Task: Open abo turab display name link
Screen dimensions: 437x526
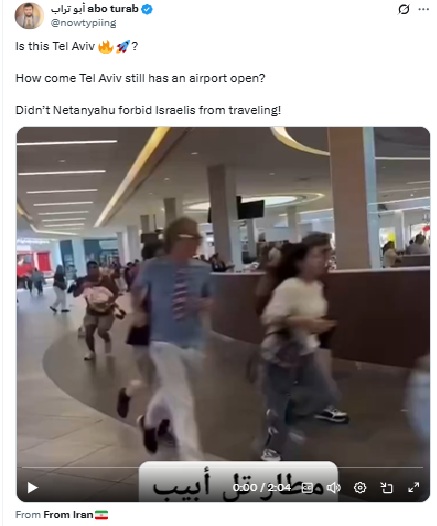Action: coord(95,9)
